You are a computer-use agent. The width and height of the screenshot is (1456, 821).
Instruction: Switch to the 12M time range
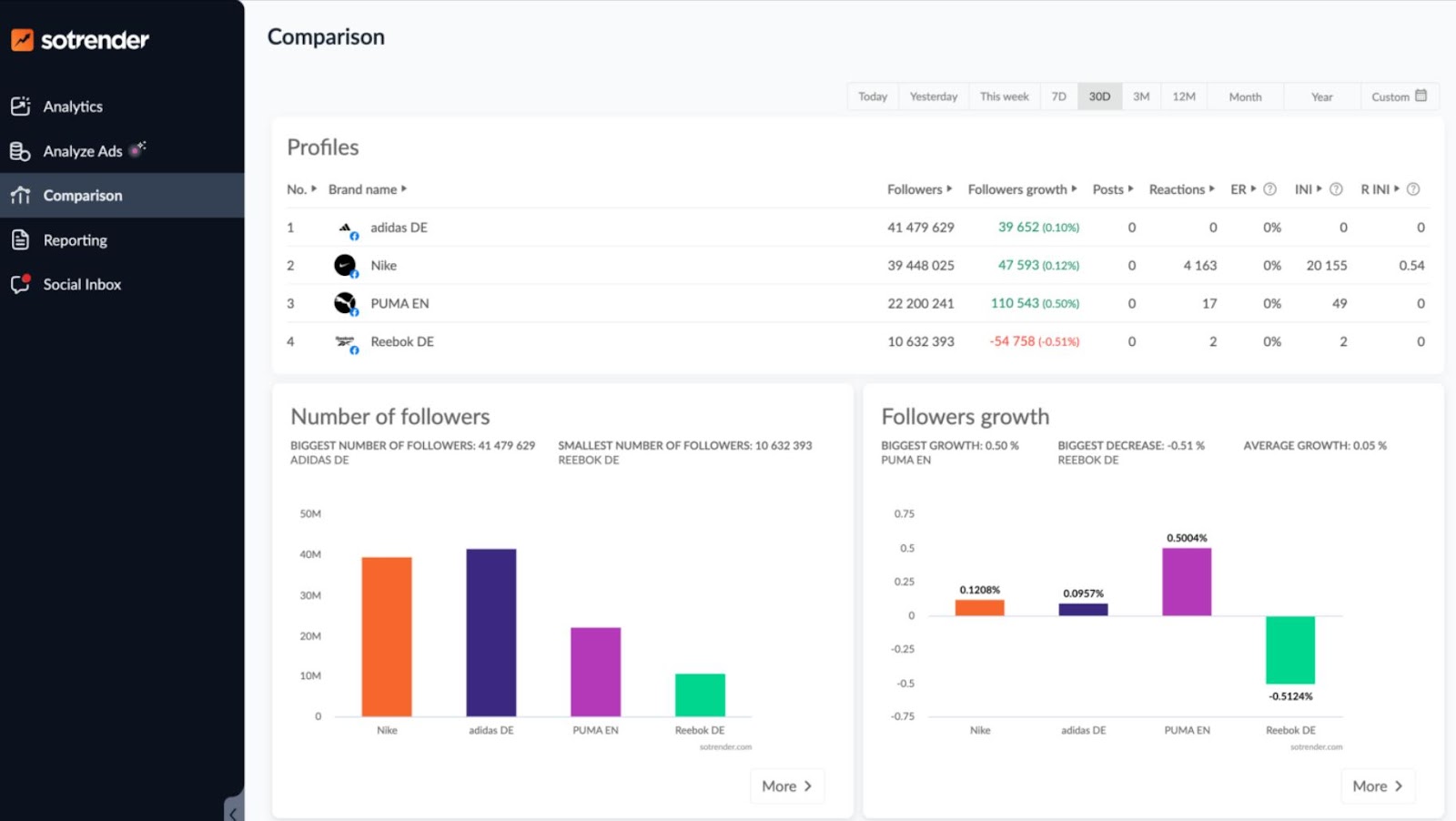coord(1183,96)
